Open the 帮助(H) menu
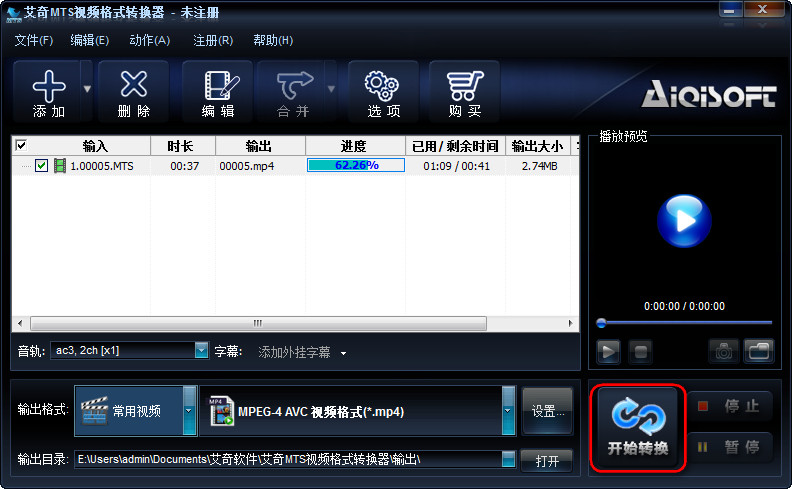 273,40
